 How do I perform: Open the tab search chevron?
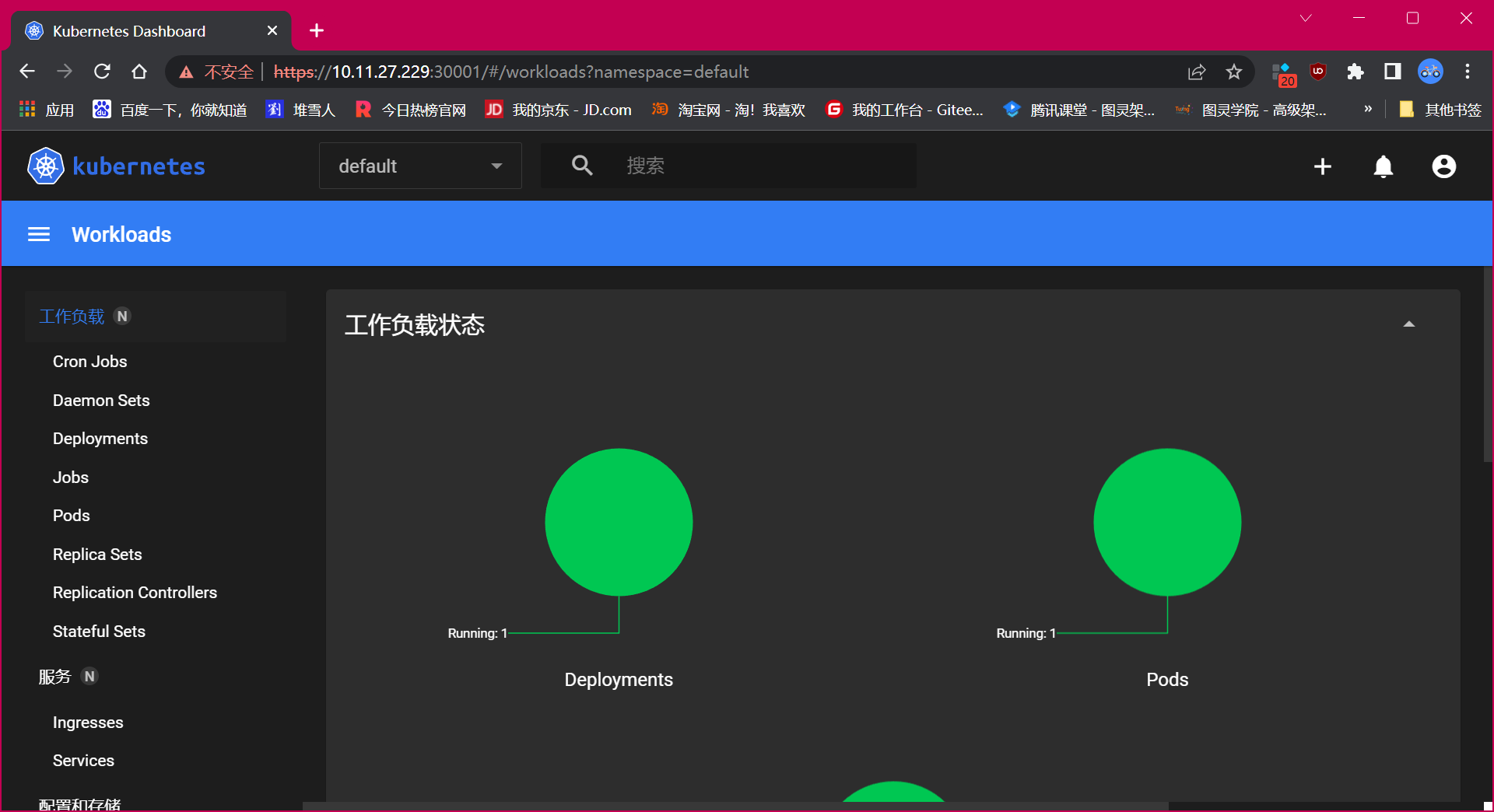[1306, 18]
